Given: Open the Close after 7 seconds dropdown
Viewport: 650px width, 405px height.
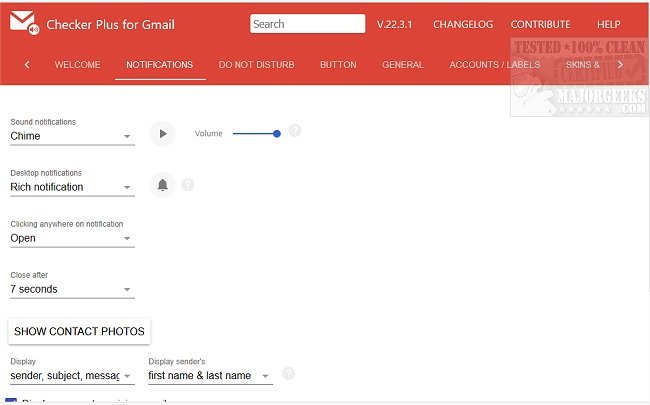Looking at the screenshot, I should click(x=72, y=289).
